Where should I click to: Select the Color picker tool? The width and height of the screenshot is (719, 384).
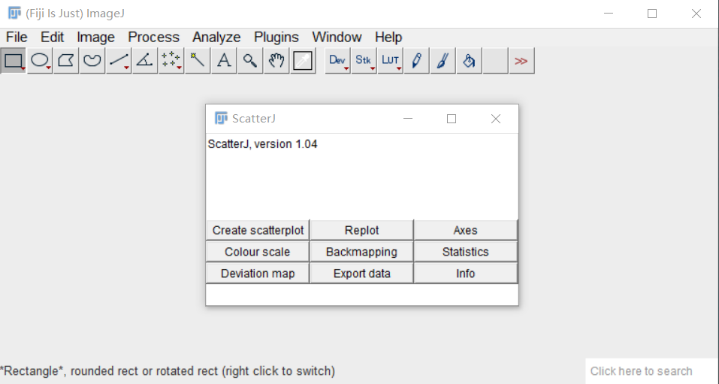click(x=303, y=61)
